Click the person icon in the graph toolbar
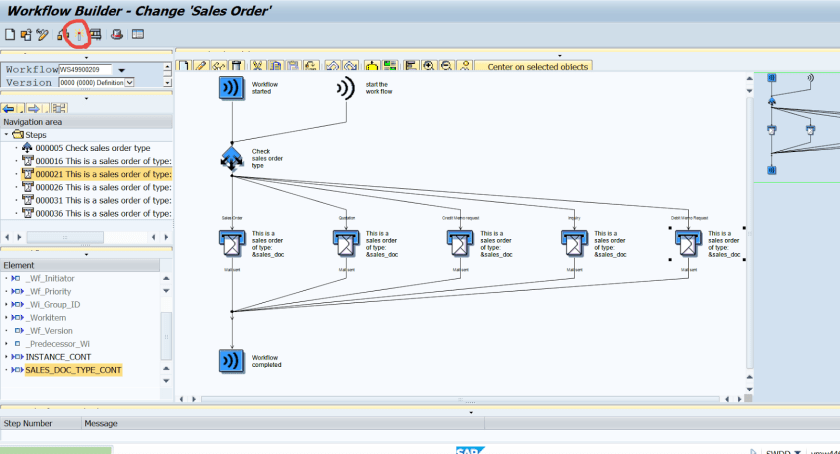840x454 pixels. click(465, 66)
